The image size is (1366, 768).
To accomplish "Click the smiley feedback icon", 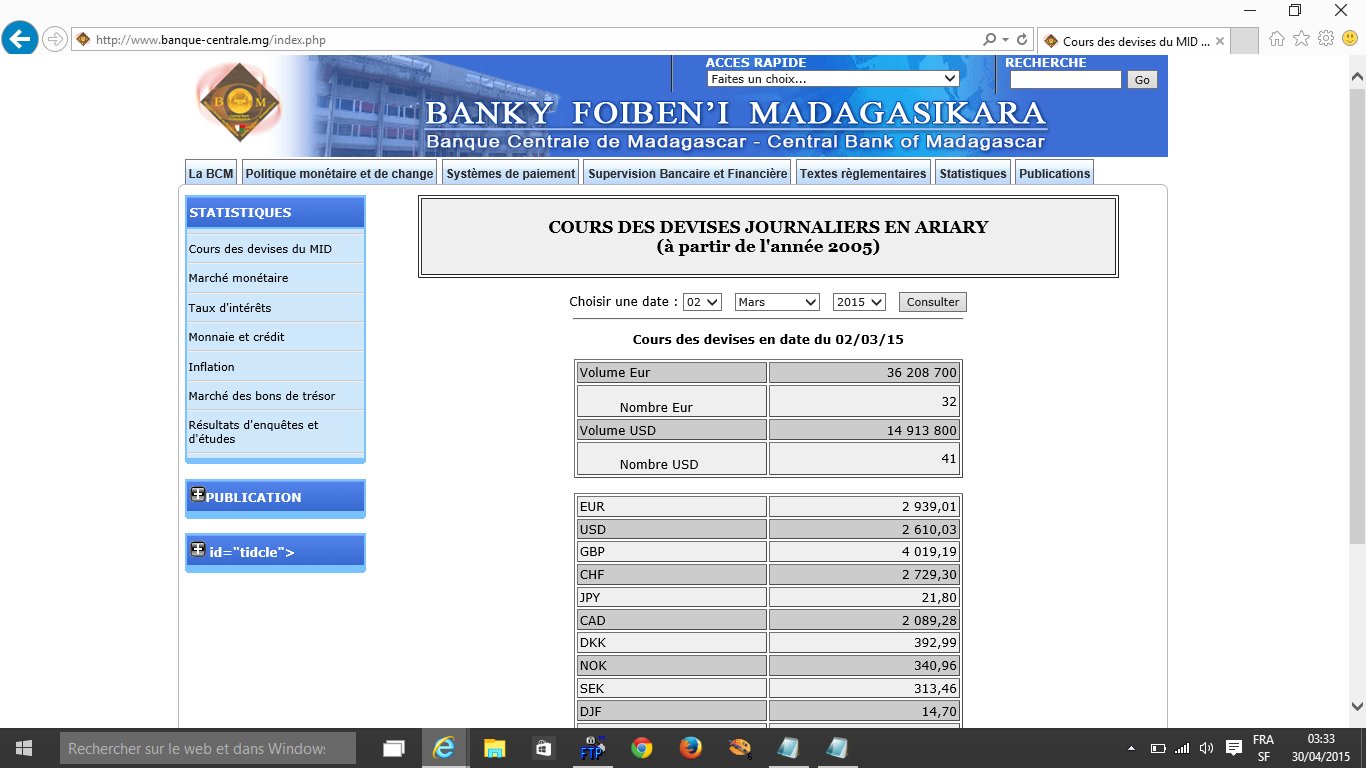I will coord(1349,39).
